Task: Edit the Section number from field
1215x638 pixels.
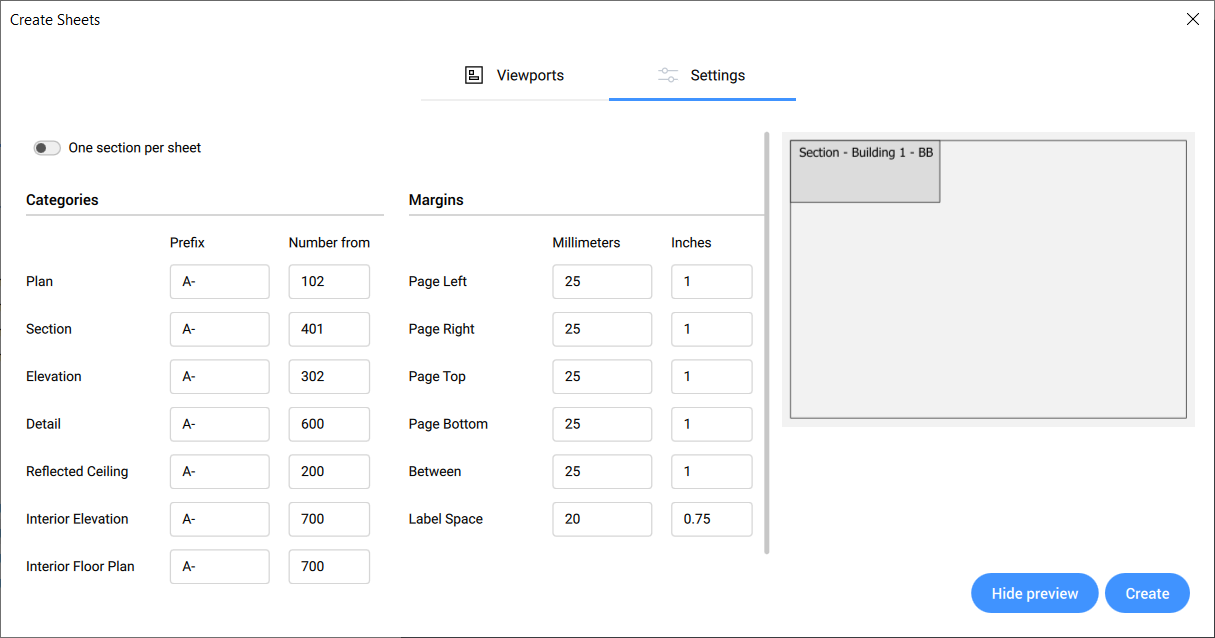Action: click(x=329, y=329)
